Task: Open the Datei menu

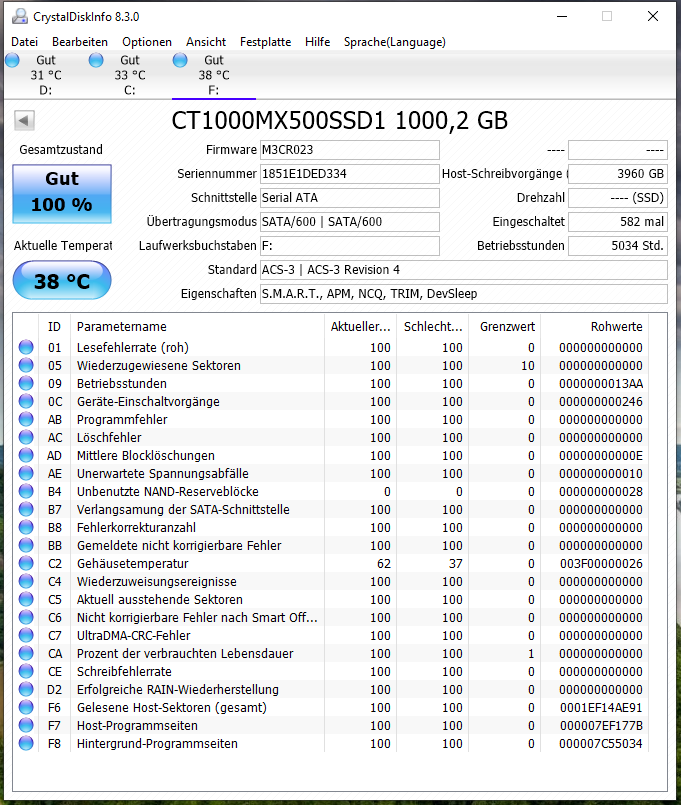Action: [x=25, y=42]
